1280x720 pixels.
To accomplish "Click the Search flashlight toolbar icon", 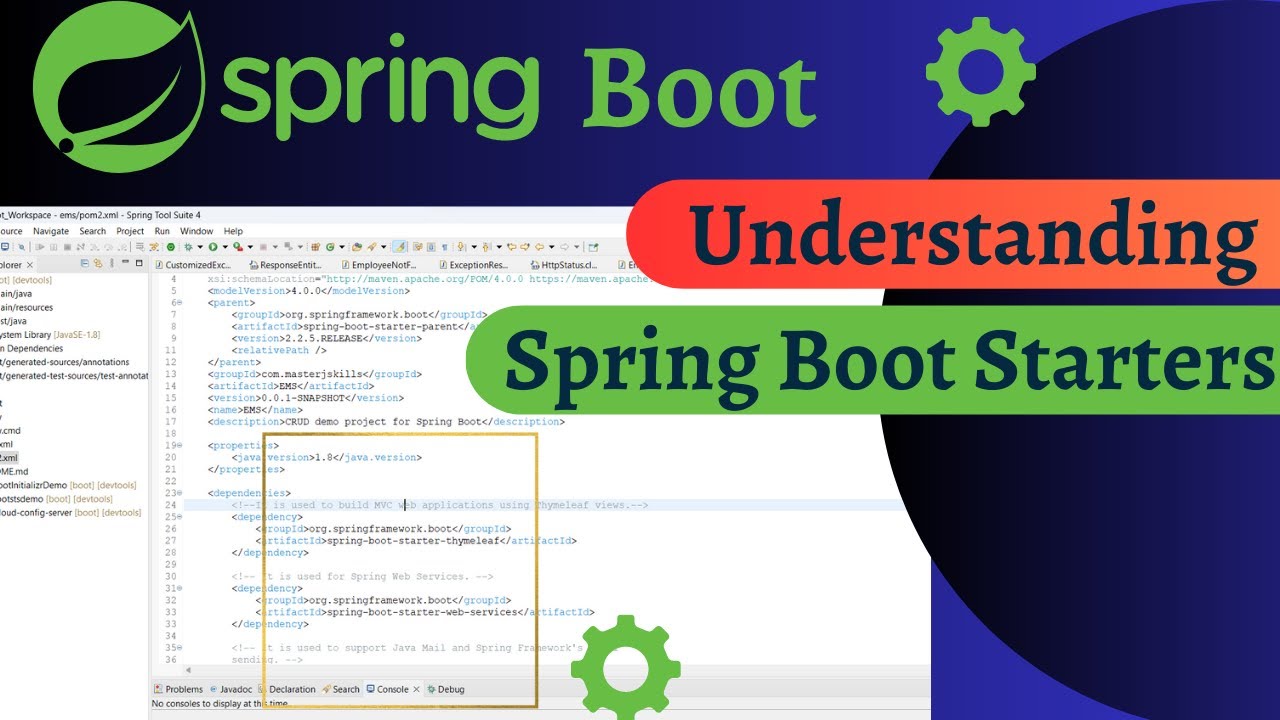I will coord(371,246).
